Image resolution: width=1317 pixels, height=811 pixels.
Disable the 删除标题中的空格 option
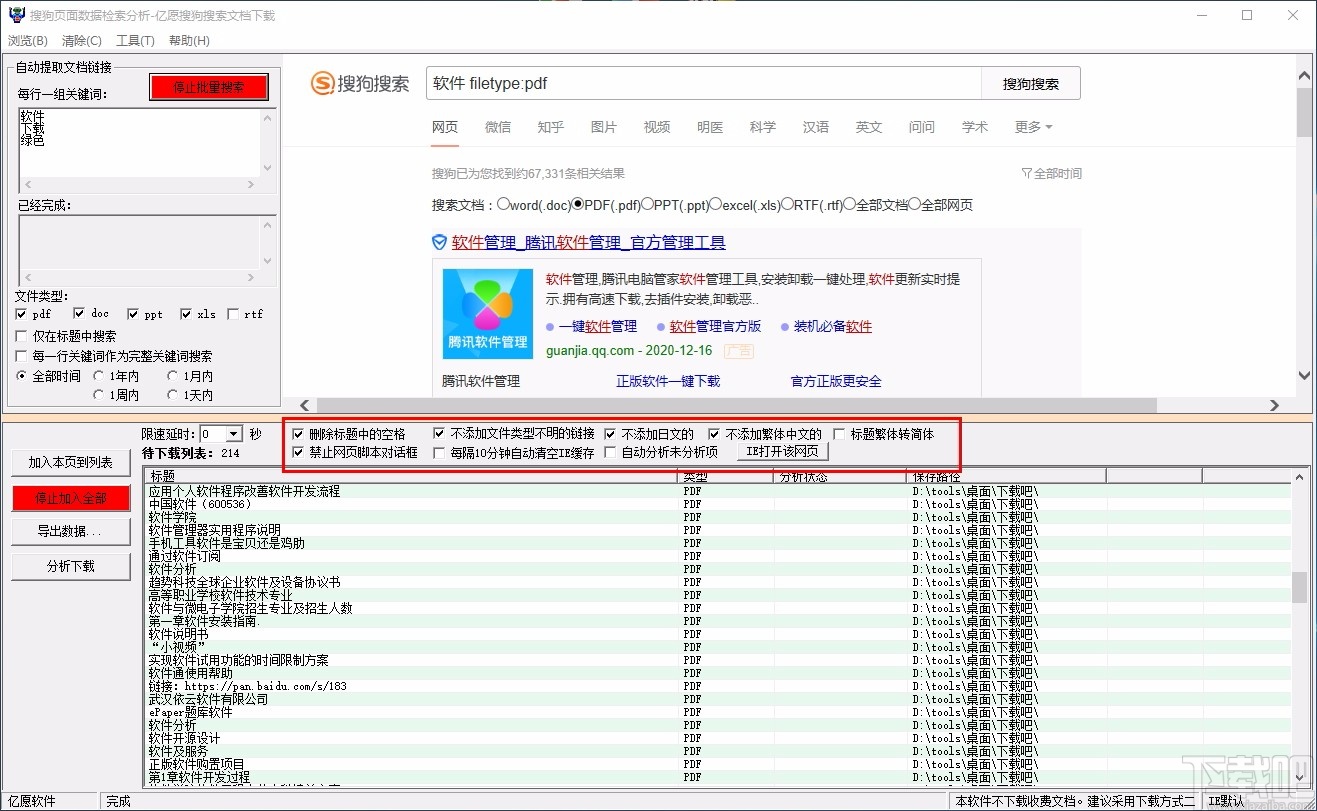[x=297, y=434]
